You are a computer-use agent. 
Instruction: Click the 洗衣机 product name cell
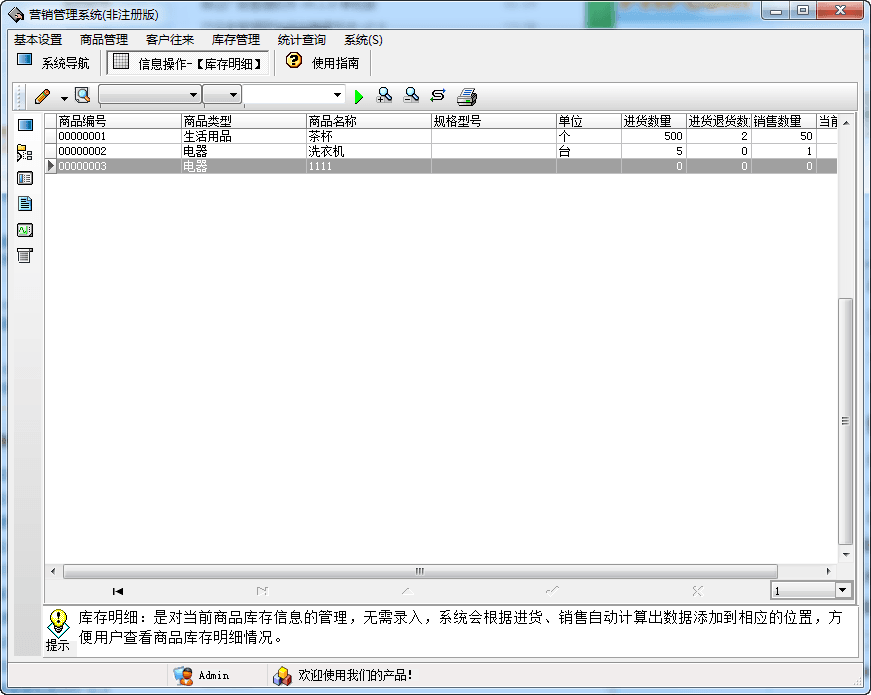(369, 151)
